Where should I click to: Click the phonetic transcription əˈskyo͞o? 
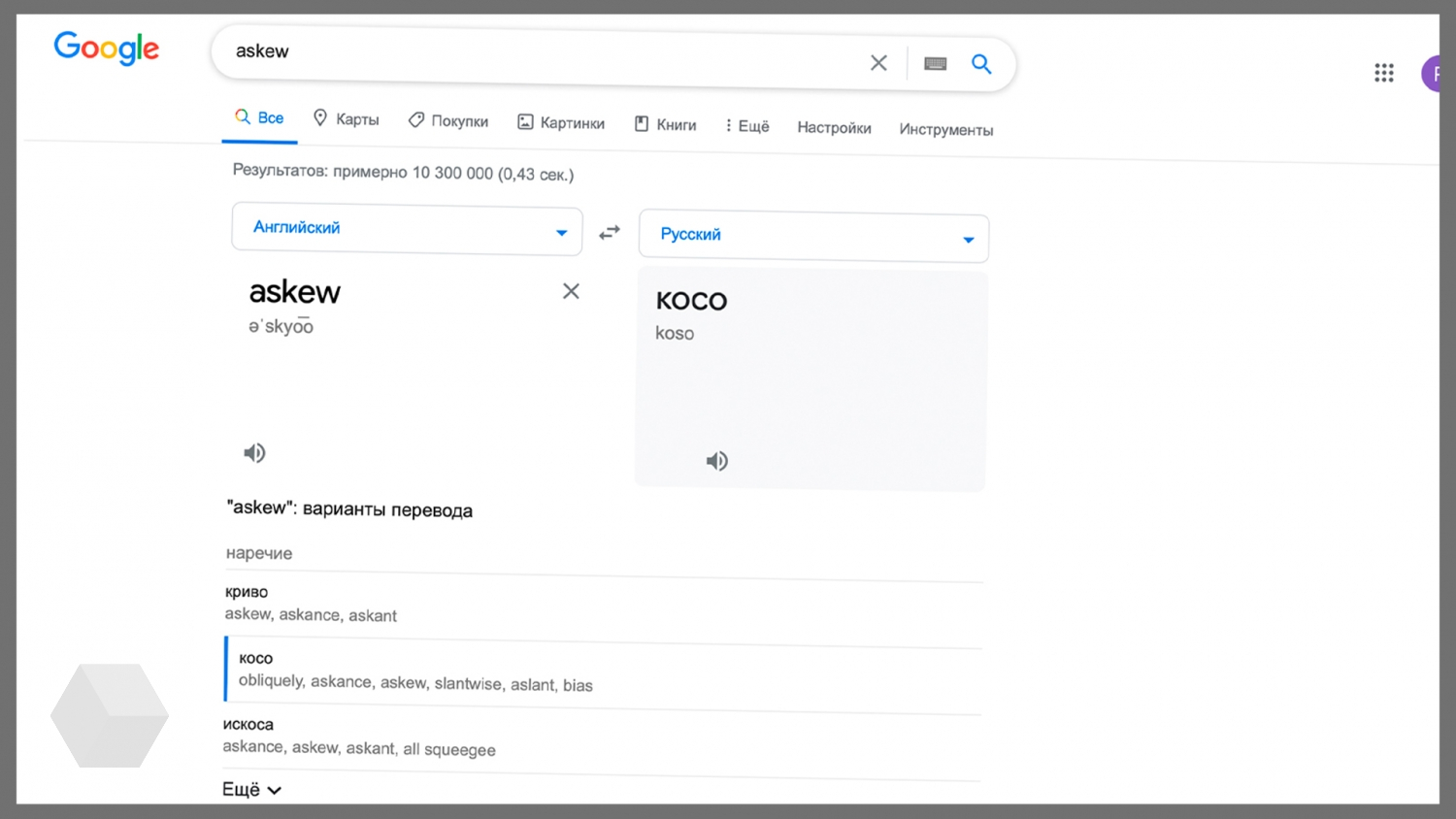pos(281,326)
